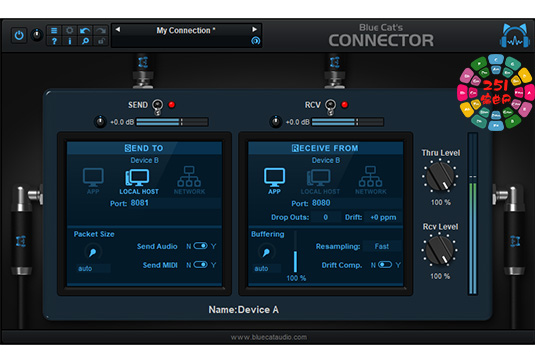This screenshot has width=535, height=363.
Task: Click the Name:Device A label
Action: tap(244, 310)
